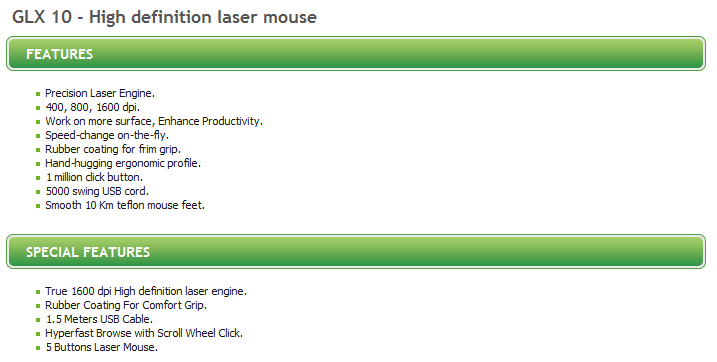Screen dimensions: 717x362
Task: Click the Work on more surface text
Action: click(154, 121)
